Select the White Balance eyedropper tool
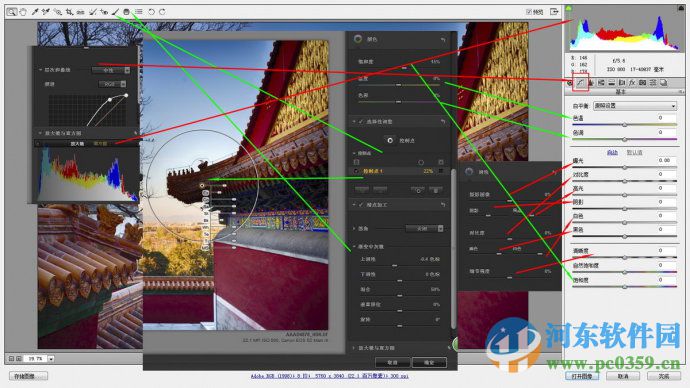Viewport: 690px width, 388px height. [35, 12]
